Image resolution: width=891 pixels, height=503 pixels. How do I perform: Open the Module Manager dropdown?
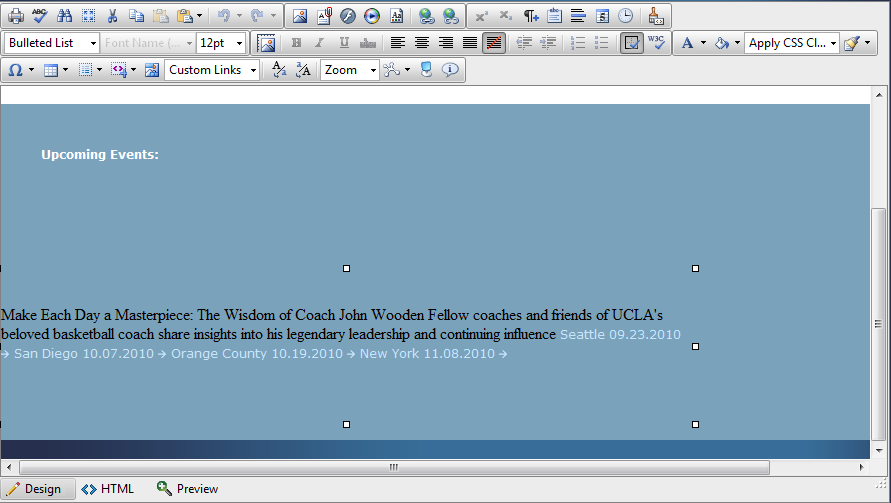click(x=396, y=70)
